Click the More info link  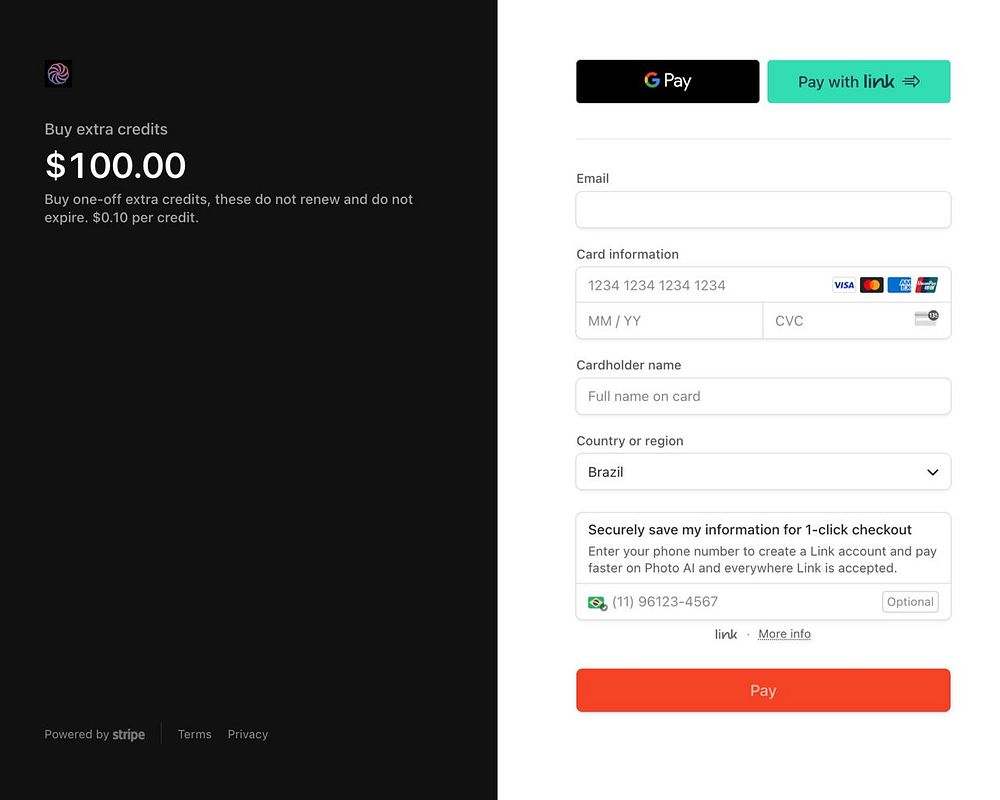pos(784,634)
